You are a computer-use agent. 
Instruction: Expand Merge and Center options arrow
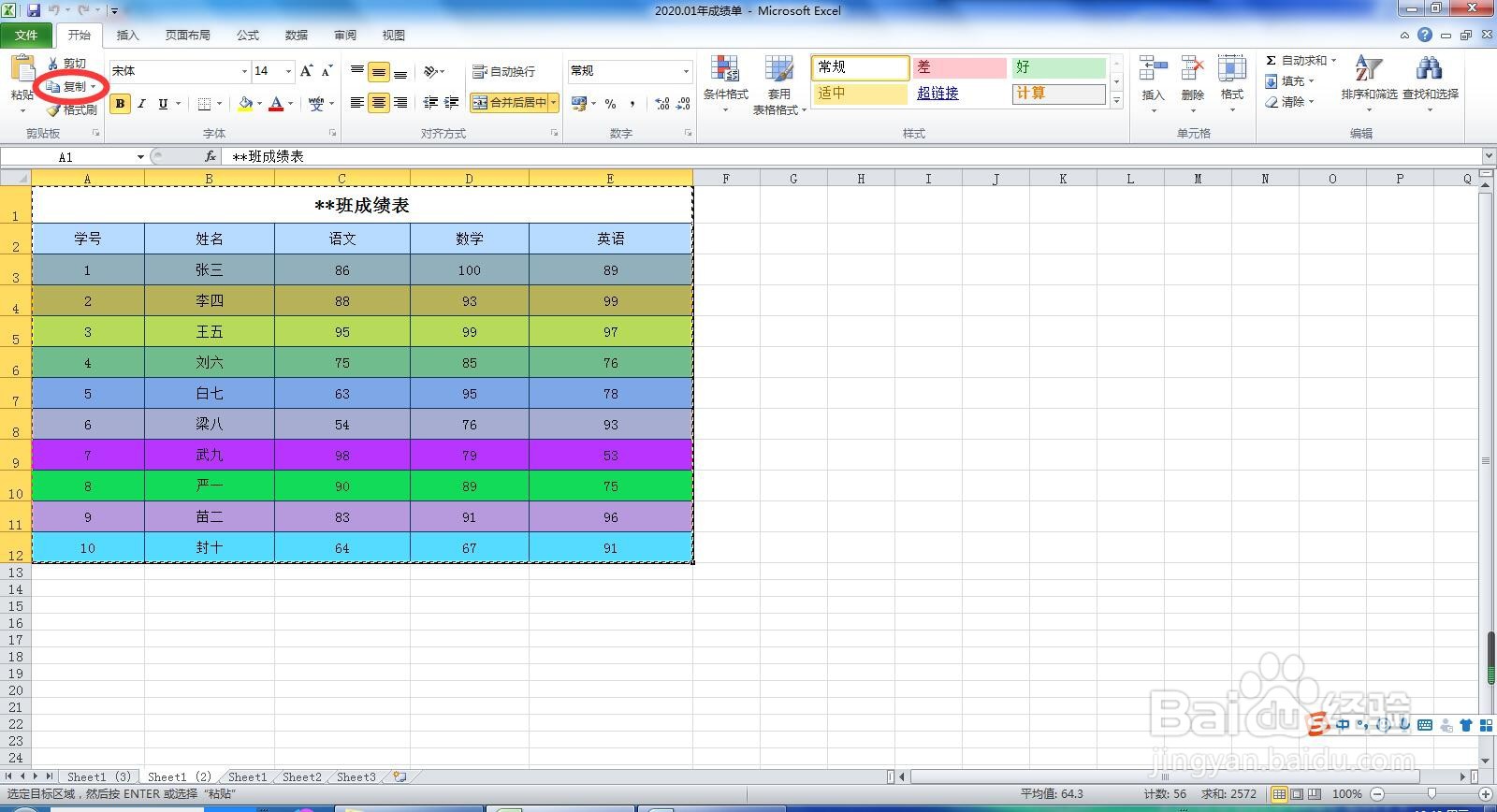[x=554, y=103]
